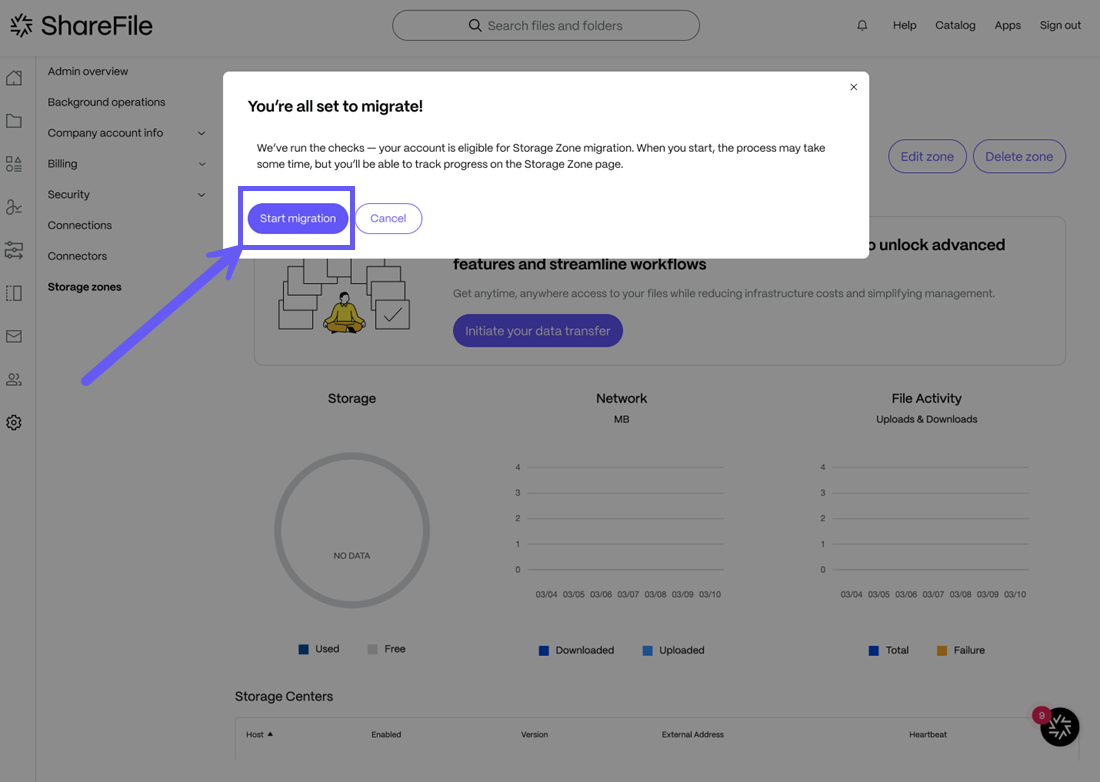Open the panel layout sidebar icon
The height and width of the screenshot is (782, 1100).
[x=14, y=293]
